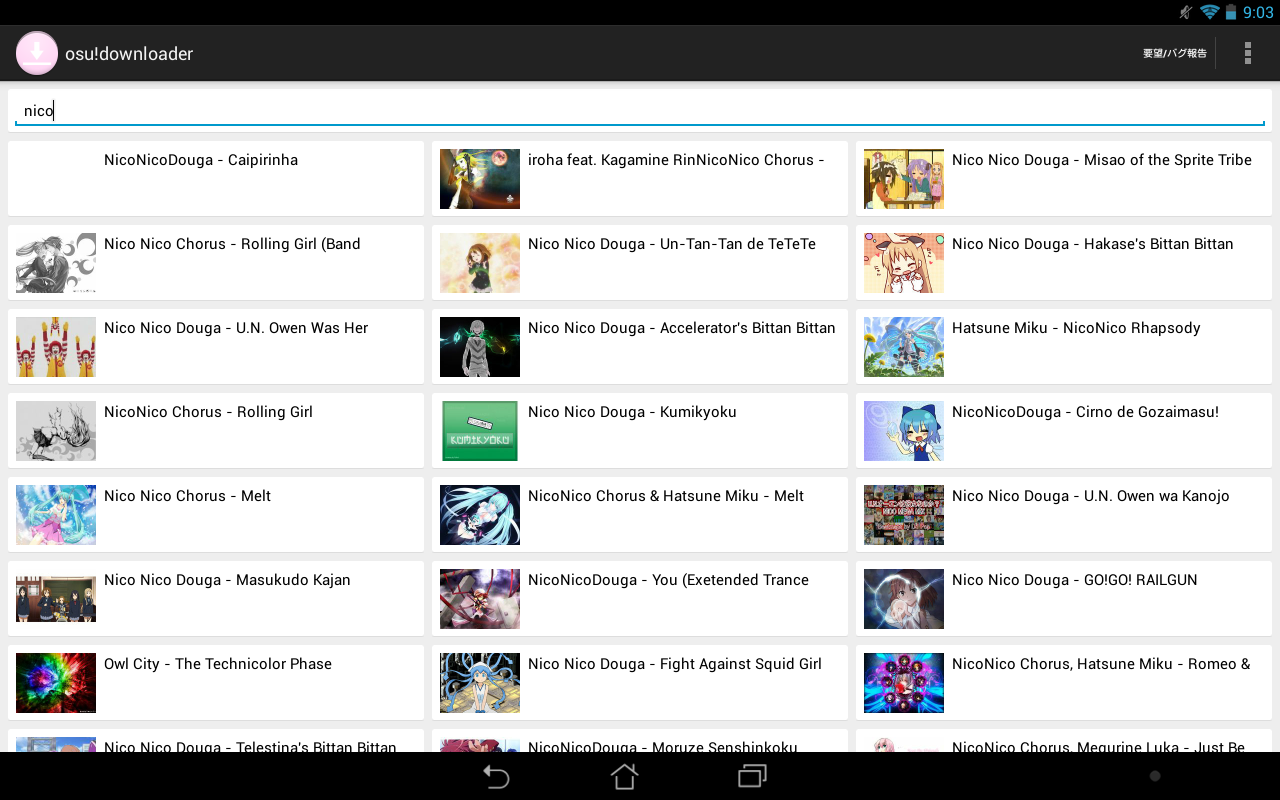Select Nico Nico Douga - Kumikyoku
Viewport: 1280px width, 800px height.
click(x=632, y=412)
